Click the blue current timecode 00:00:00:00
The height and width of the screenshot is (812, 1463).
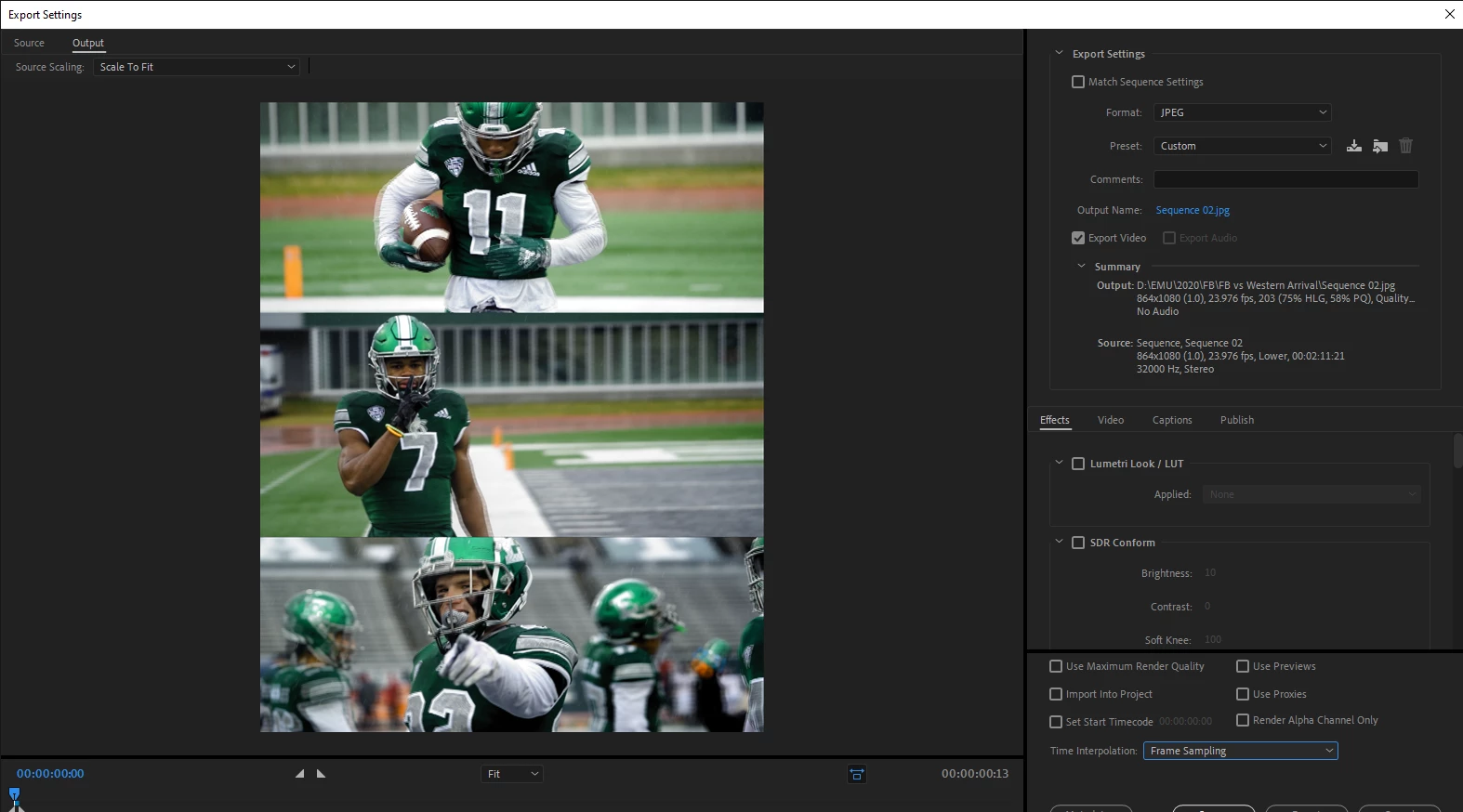pos(50,774)
